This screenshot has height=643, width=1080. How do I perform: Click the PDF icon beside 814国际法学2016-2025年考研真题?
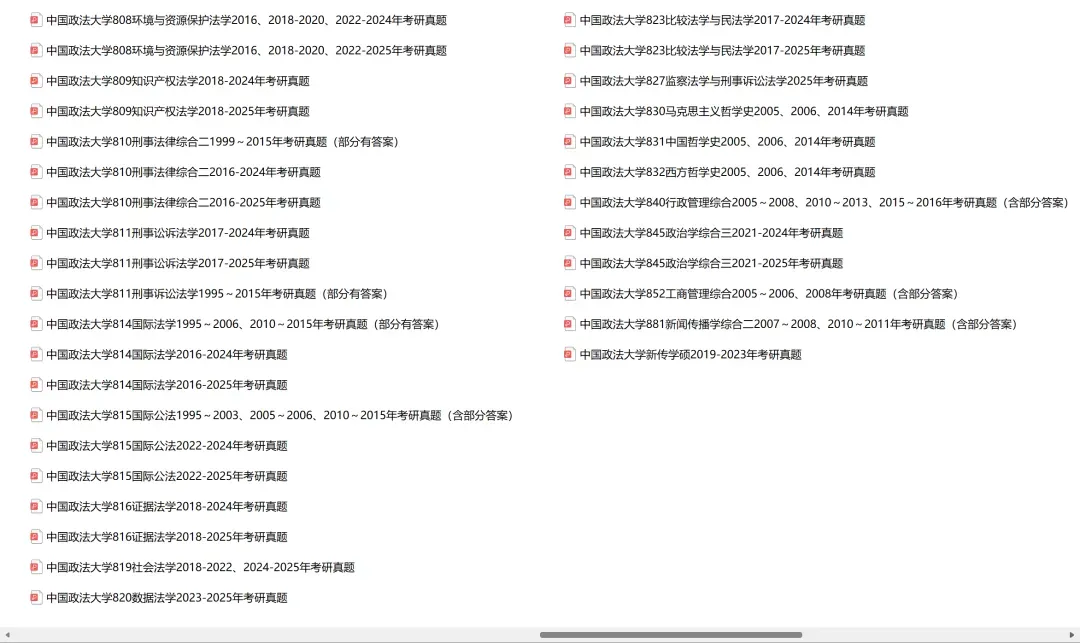pyautogui.click(x=35, y=384)
